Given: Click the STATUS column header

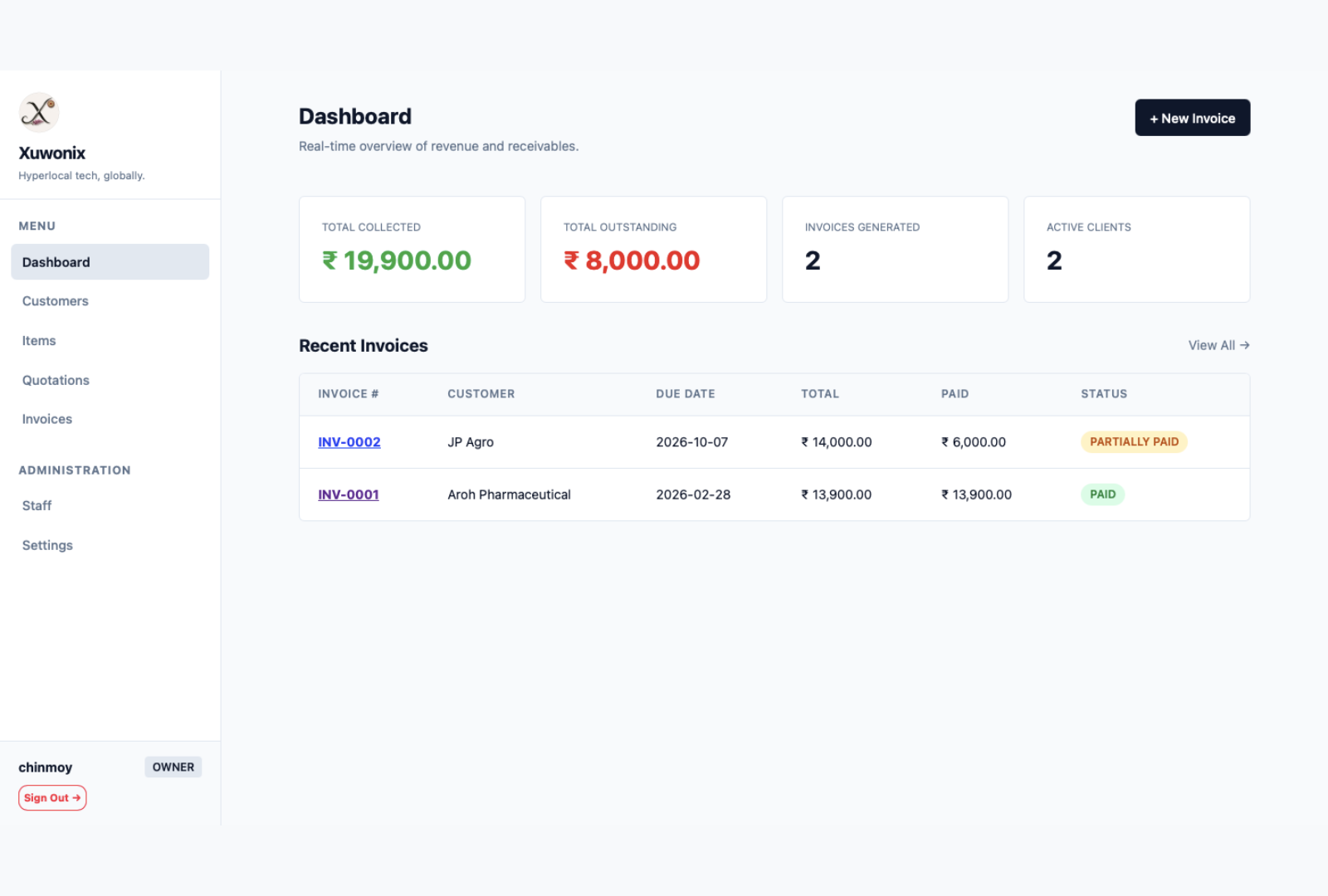Looking at the screenshot, I should (1104, 394).
